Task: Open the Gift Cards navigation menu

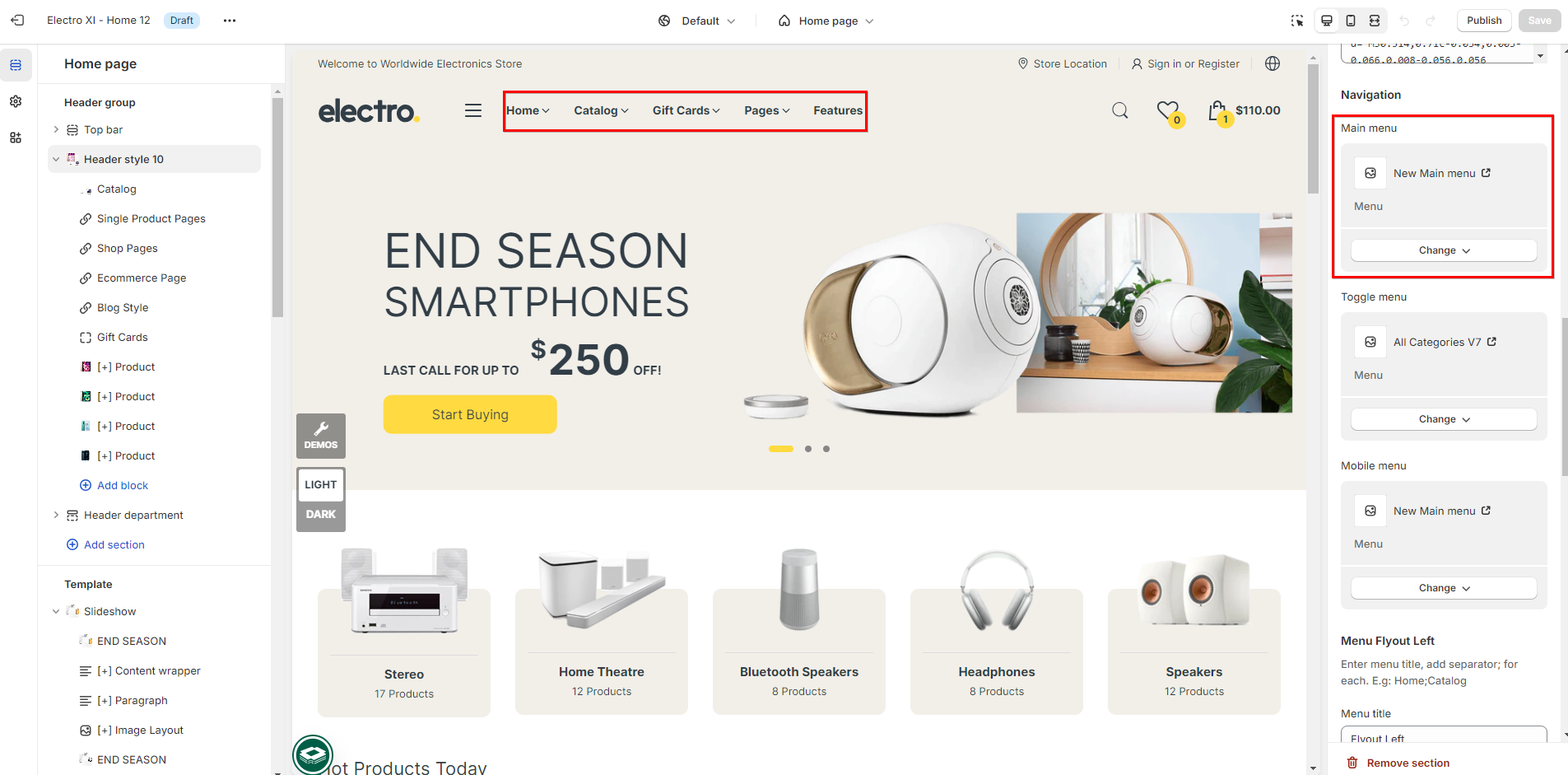Action: [x=686, y=110]
